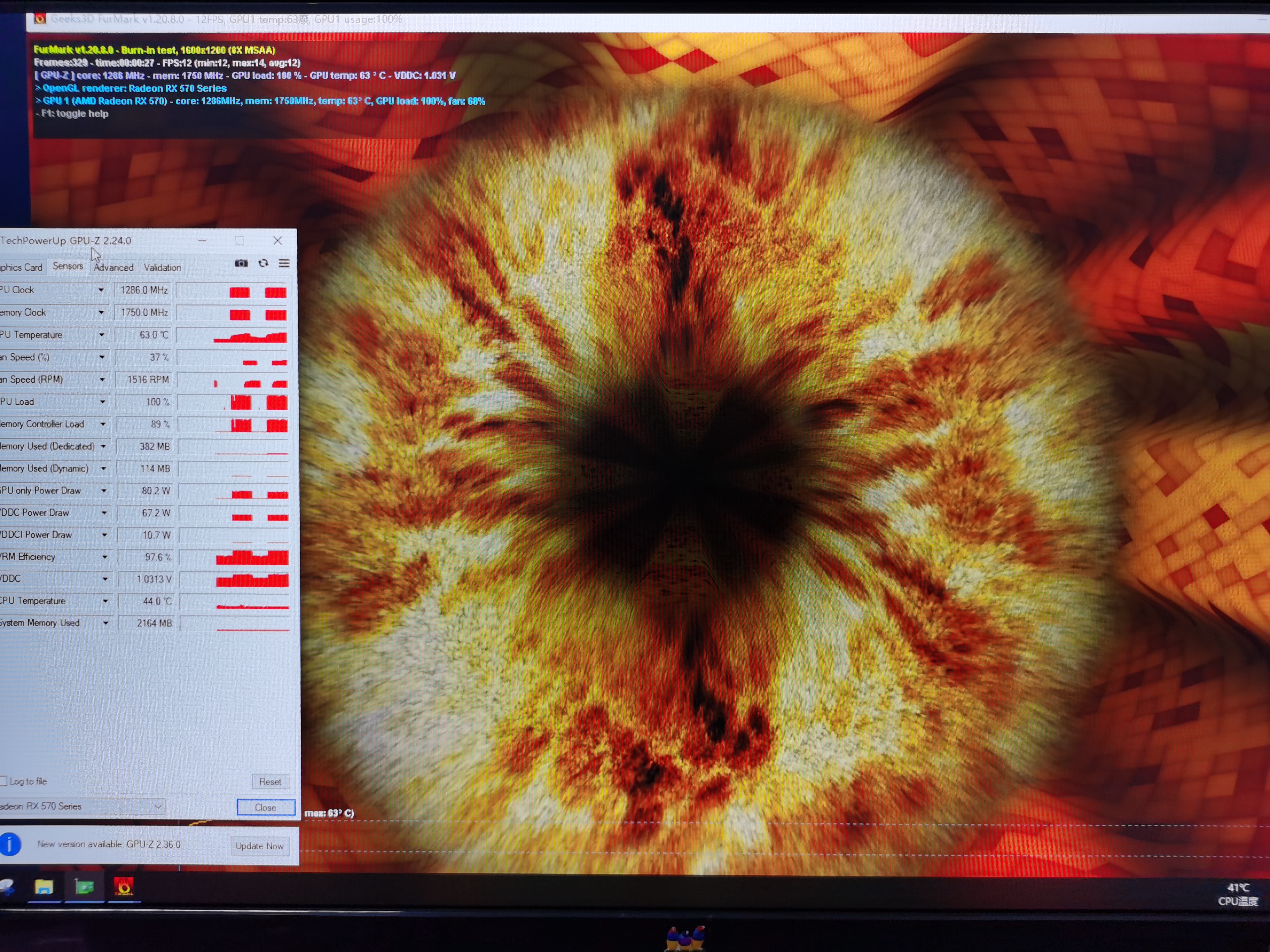Click the sensor refresh icon
This screenshot has width=1270, height=952.
263,263
